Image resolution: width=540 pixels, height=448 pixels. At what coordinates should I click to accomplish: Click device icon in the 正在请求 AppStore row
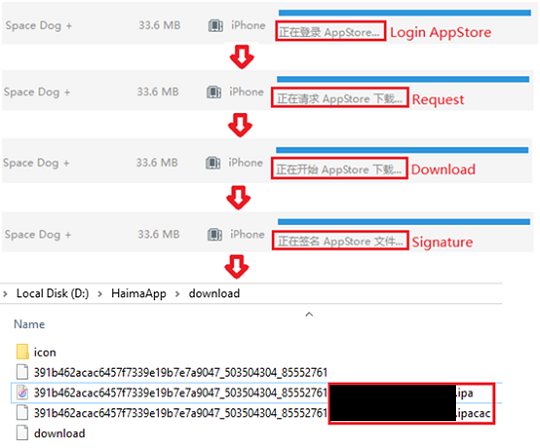[x=214, y=92]
